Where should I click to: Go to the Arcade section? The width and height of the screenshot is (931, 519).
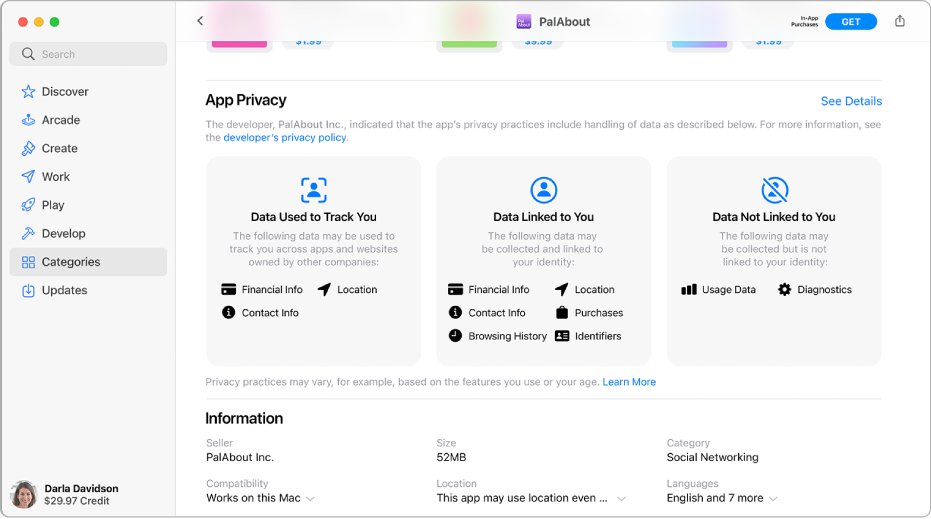pos(61,120)
